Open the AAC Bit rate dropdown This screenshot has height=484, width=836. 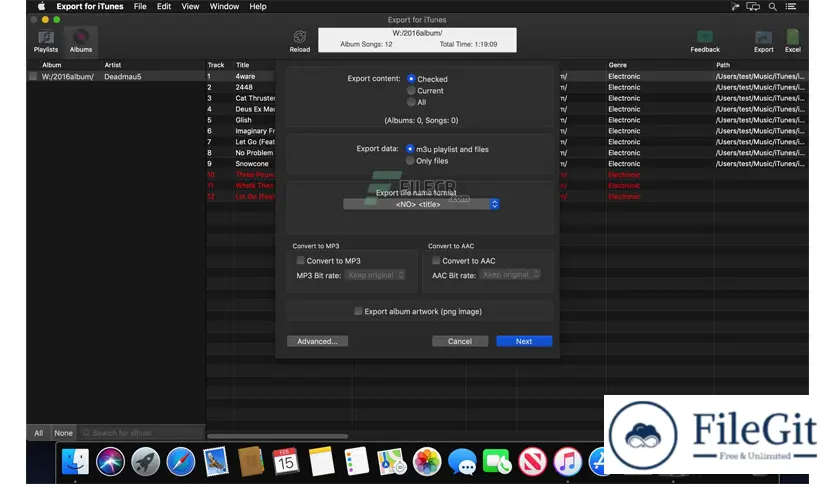point(510,275)
